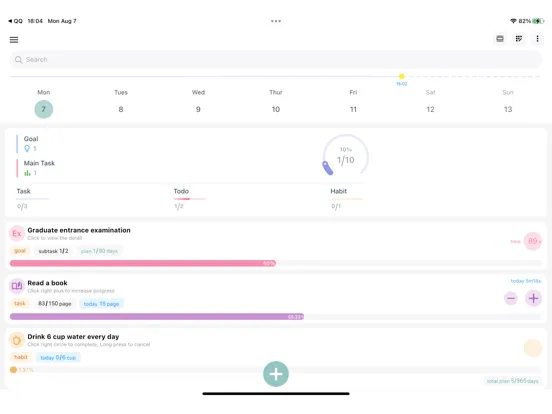Select Tuesday 8 in week strip
The image size is (552, 414).
[121, 109]
